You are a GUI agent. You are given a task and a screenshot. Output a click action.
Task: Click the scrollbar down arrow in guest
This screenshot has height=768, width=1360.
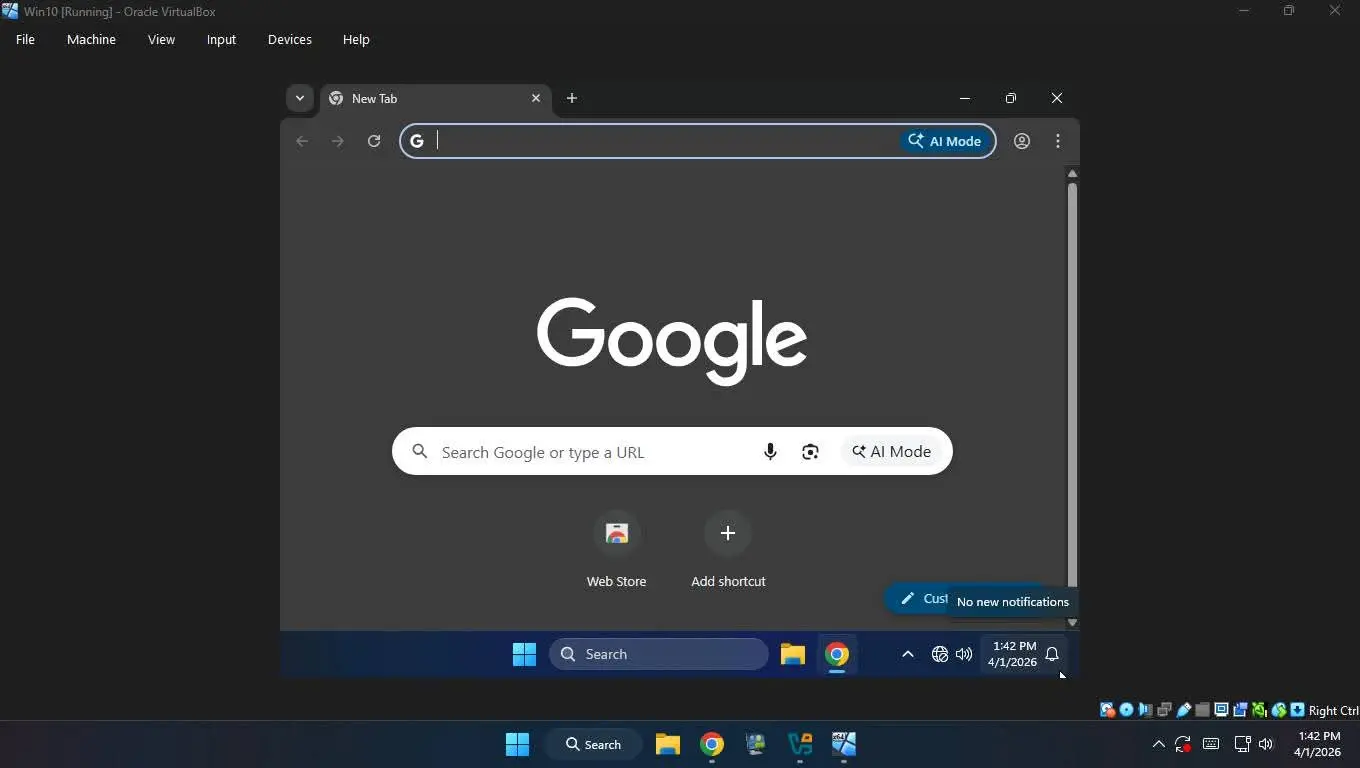coord(1072,622)
